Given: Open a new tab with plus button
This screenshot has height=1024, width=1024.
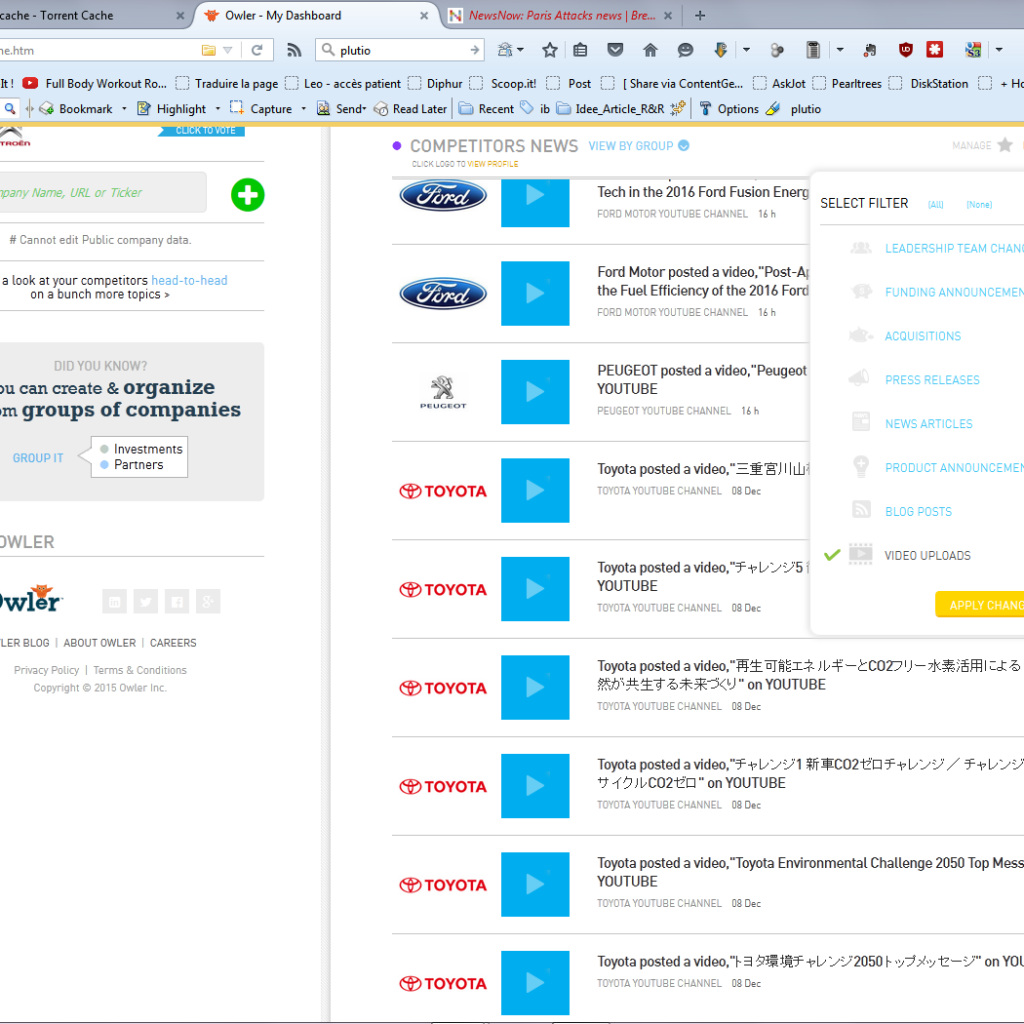Looking at the screenshot, I should (700, 15).
